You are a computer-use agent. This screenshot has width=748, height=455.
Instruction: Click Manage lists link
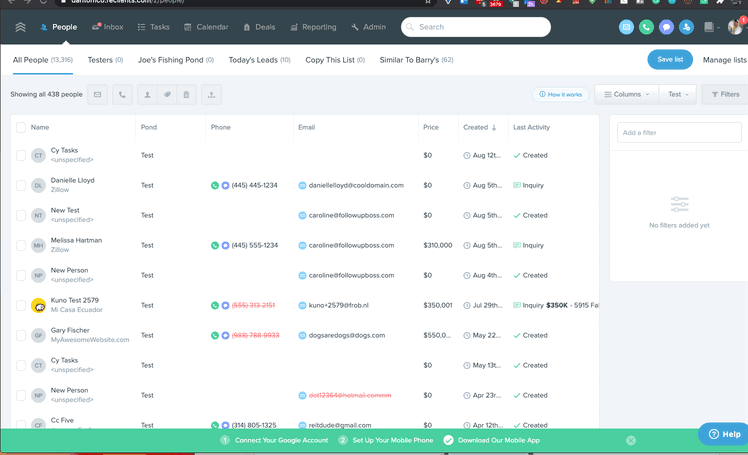724,60
